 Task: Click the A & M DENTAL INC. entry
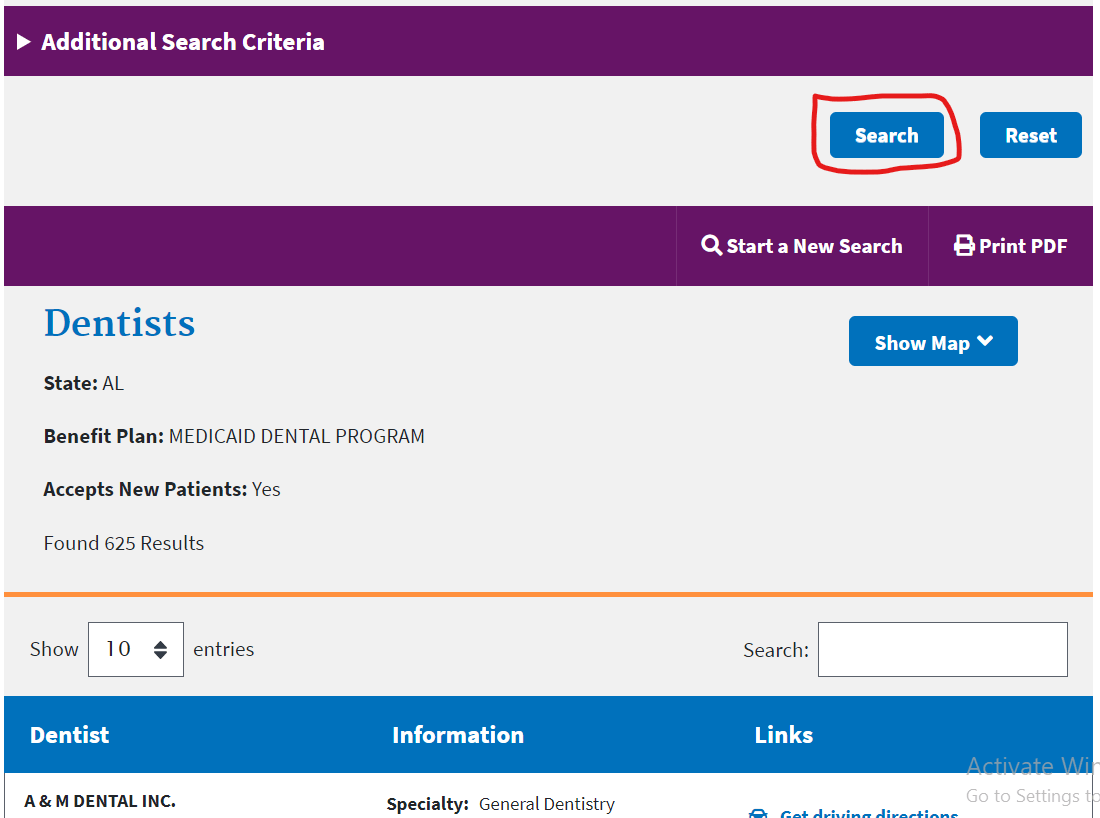point(100,801)
